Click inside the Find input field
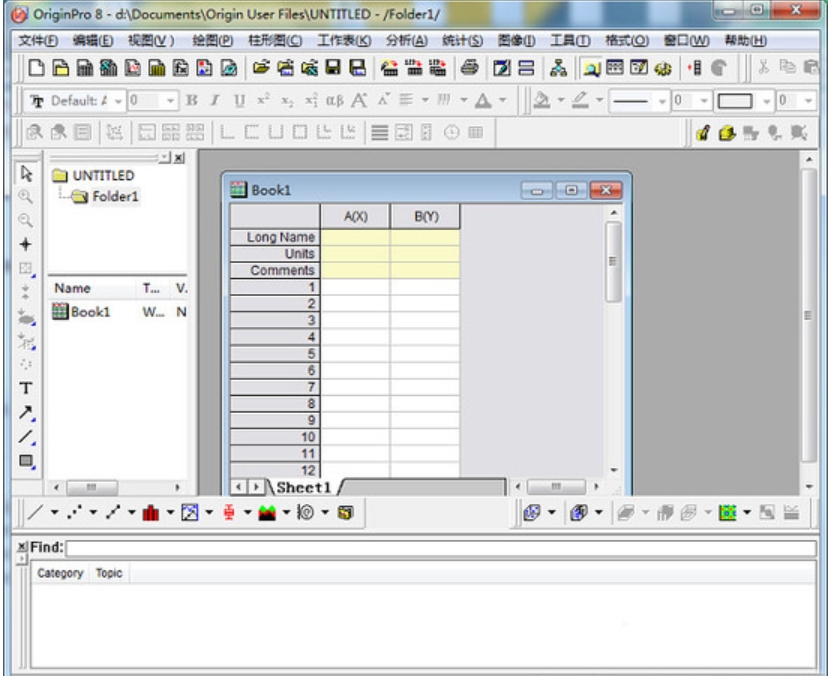Screen dimensions: 828x676 (441, 548)
